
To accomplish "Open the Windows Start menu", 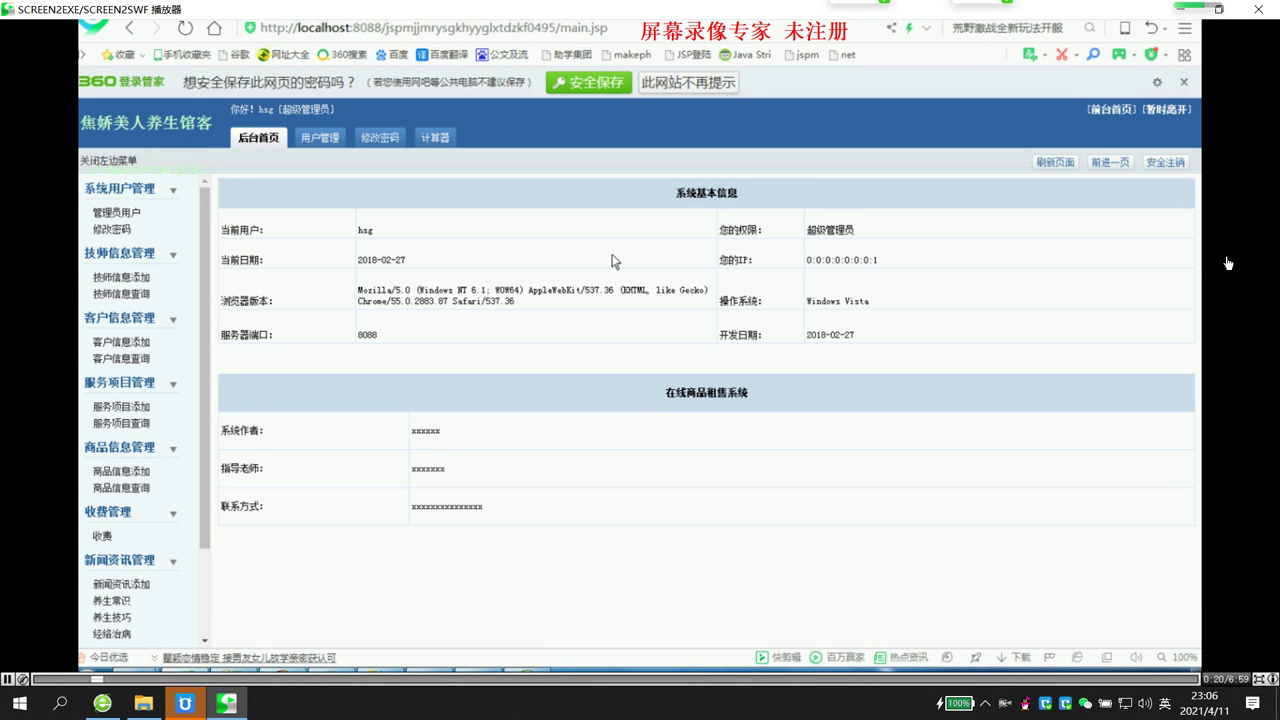I will tap(19, 703).
